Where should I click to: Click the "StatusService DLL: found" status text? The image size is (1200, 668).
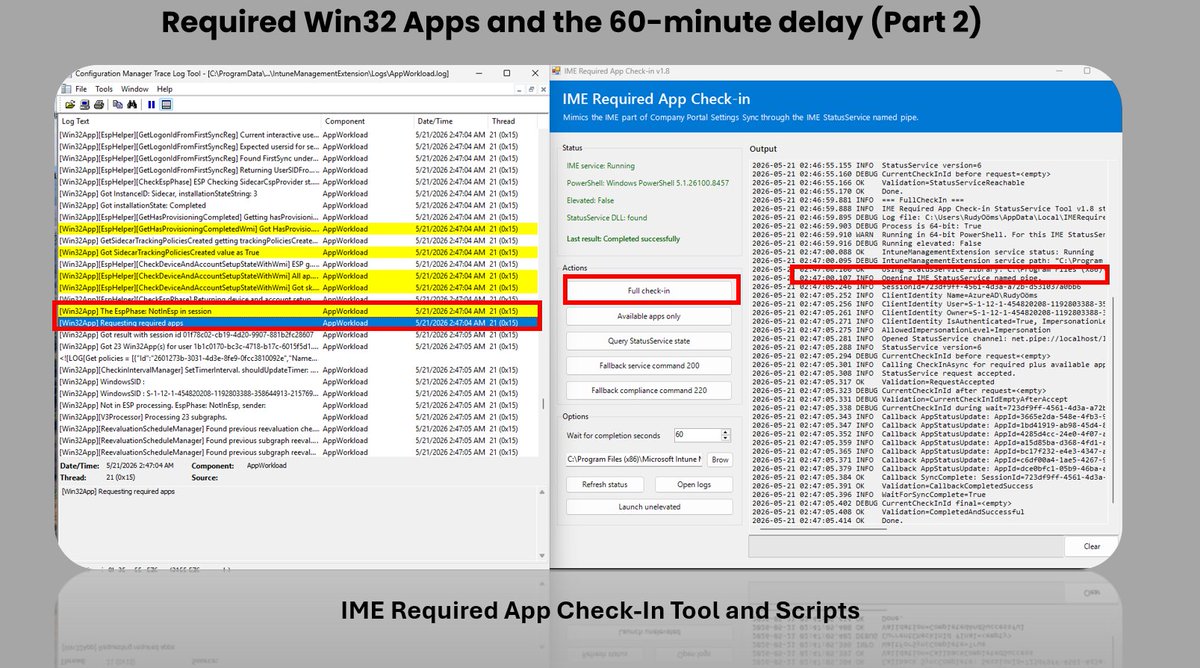(606, 219)
